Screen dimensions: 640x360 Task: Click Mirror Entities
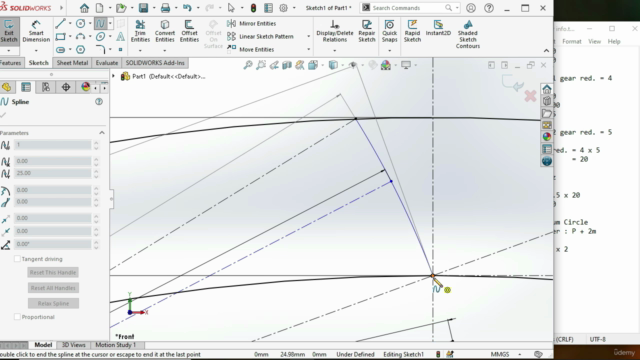tap(251, 23)
